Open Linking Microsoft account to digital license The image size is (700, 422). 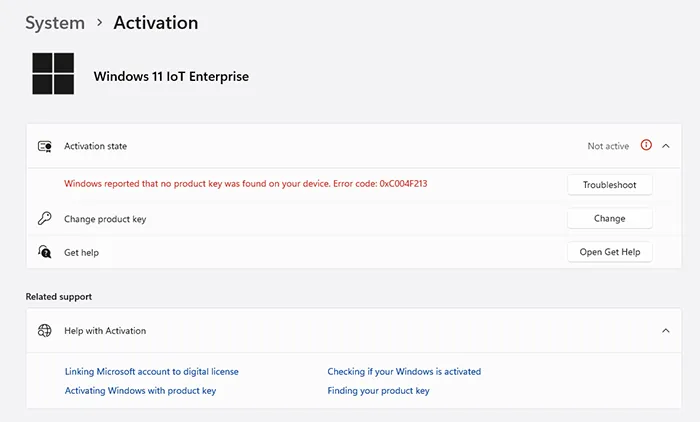[152, 372]
